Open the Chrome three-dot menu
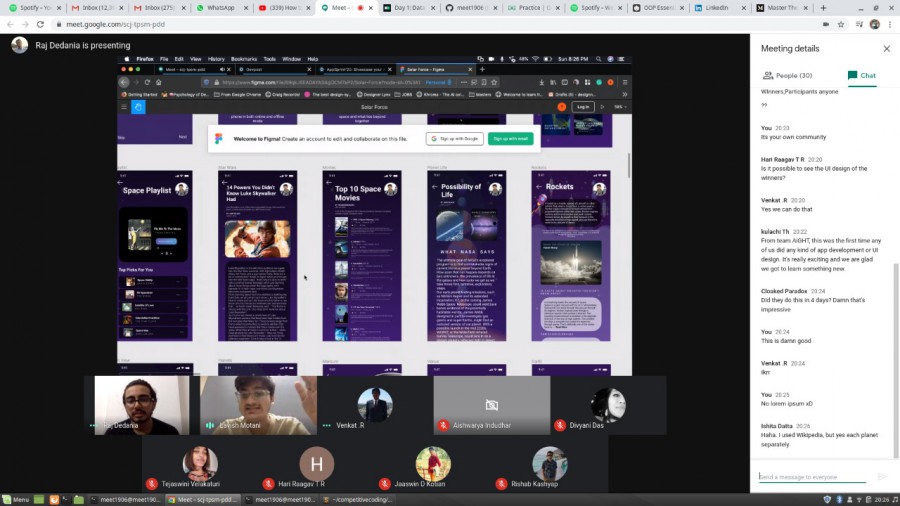Viewport: 900px width, 506px height. (x=889, y=24)
